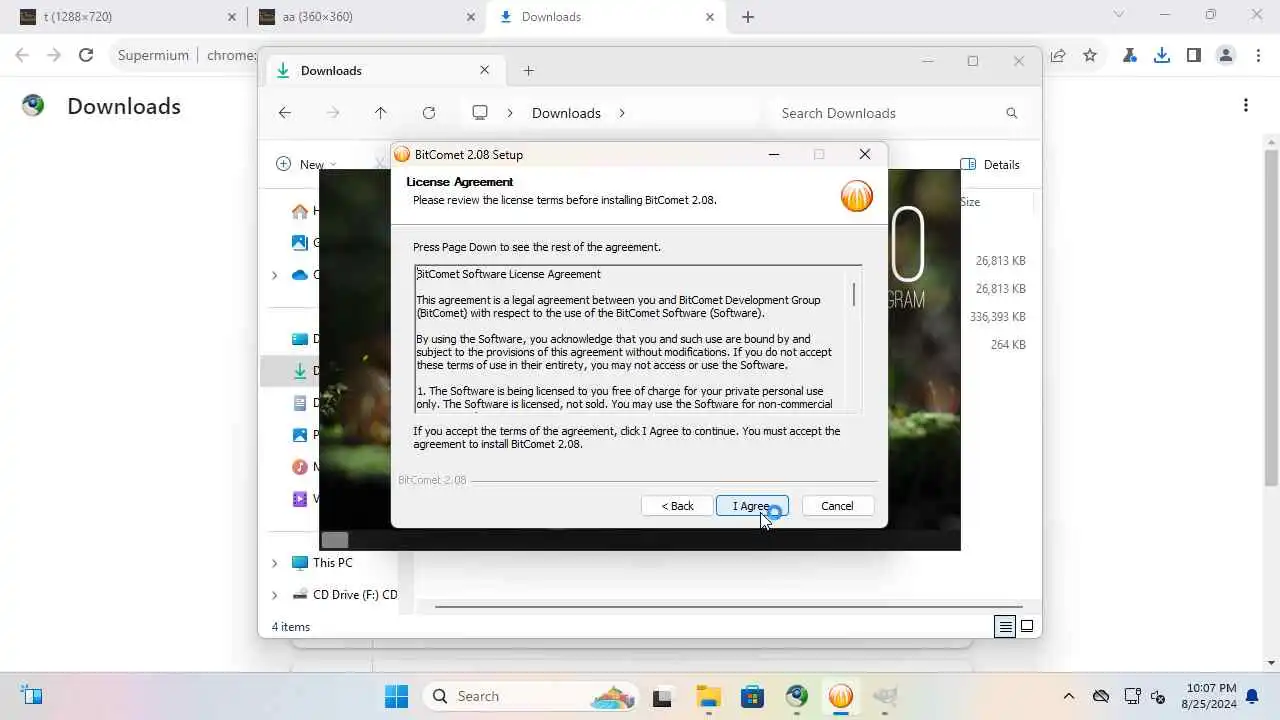Click the taskbar Search box
The height and width of the screenshot is (720, 1280).
click(530, 696)
